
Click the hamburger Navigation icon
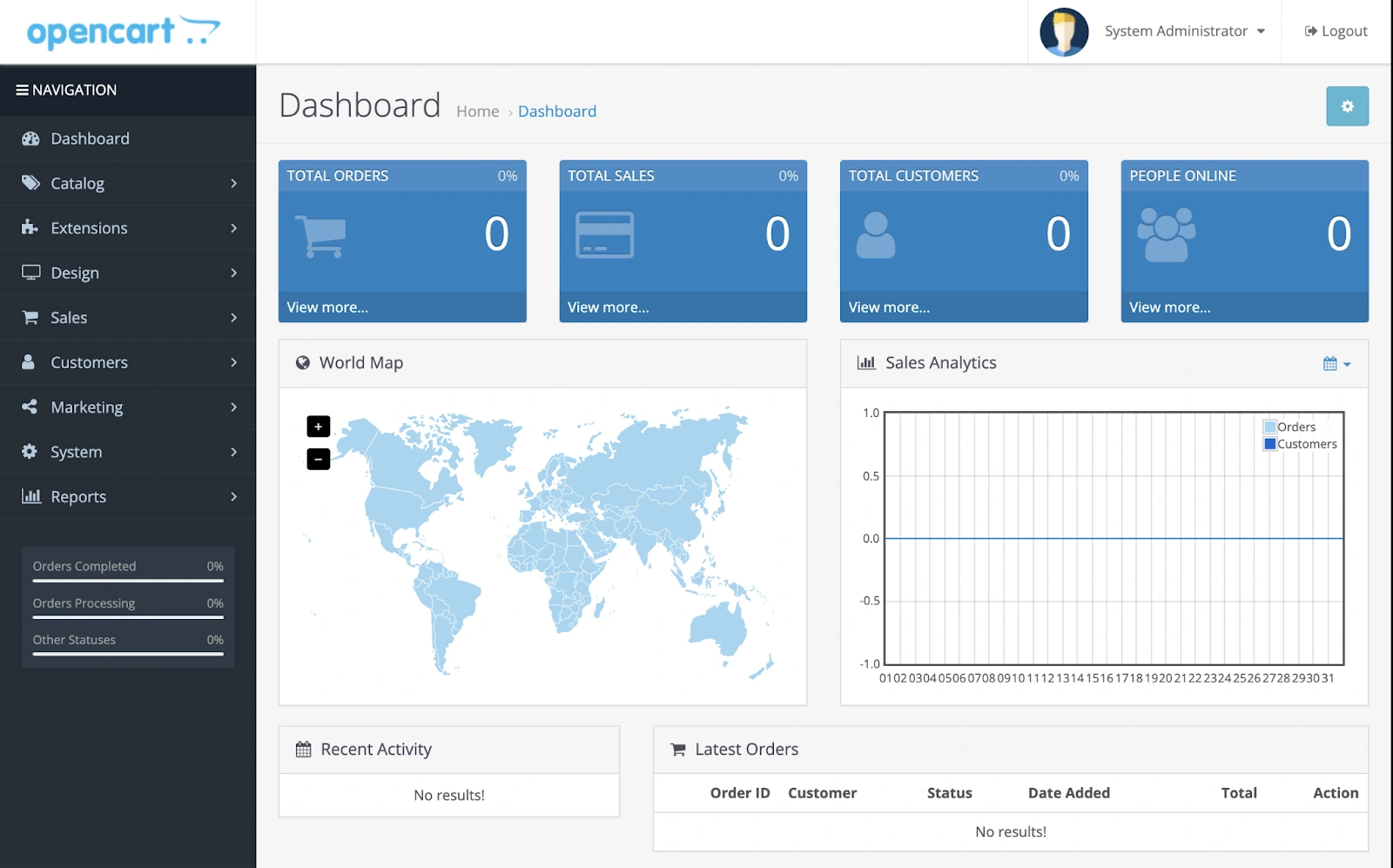[x=23, y=91]
